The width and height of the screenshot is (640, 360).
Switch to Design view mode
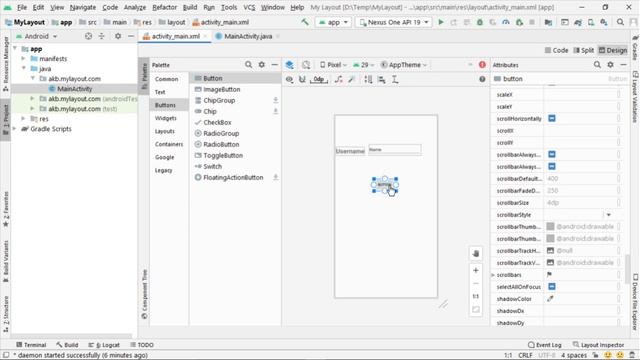(613, 50)
